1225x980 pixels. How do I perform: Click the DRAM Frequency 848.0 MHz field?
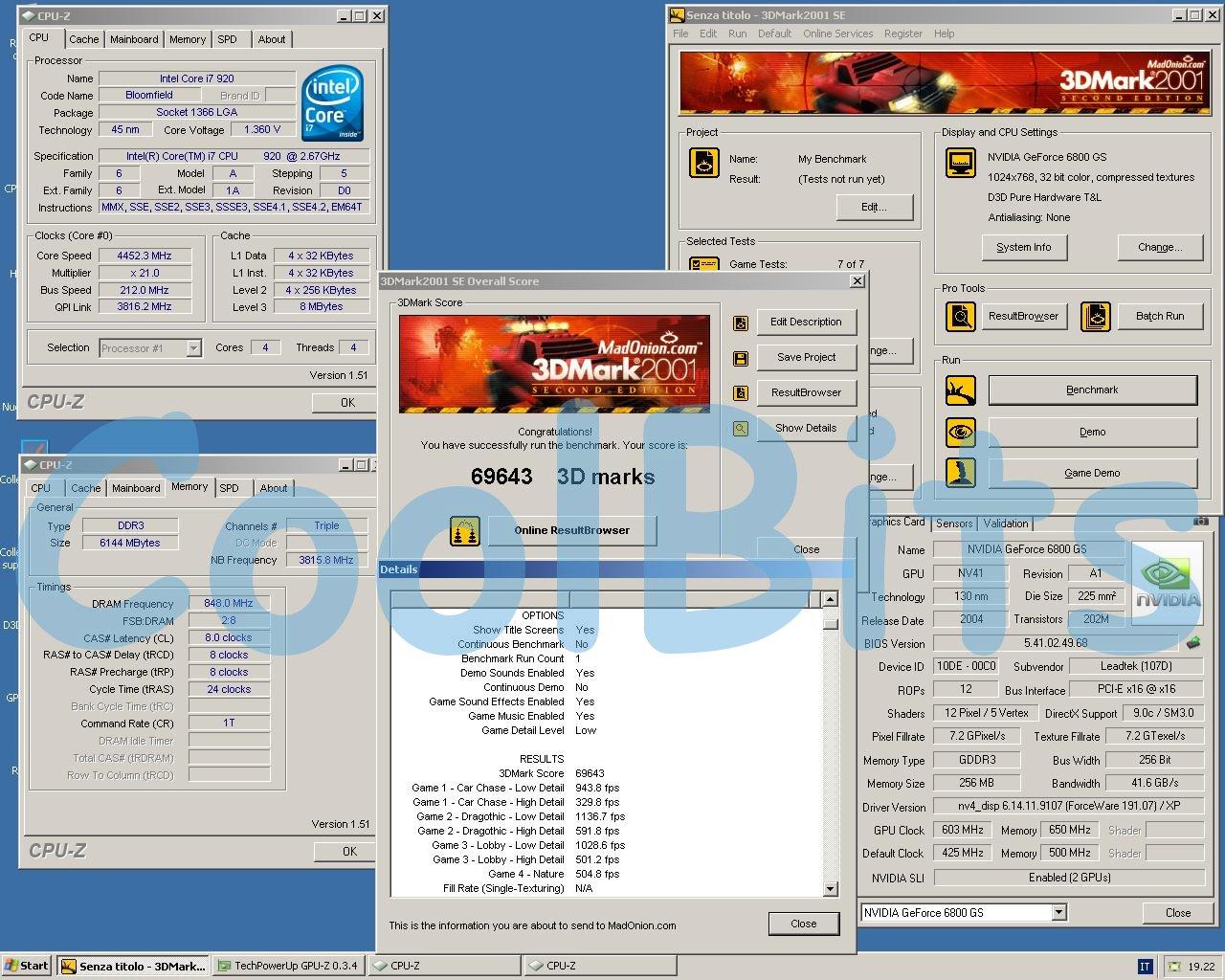tap(229, 604)
